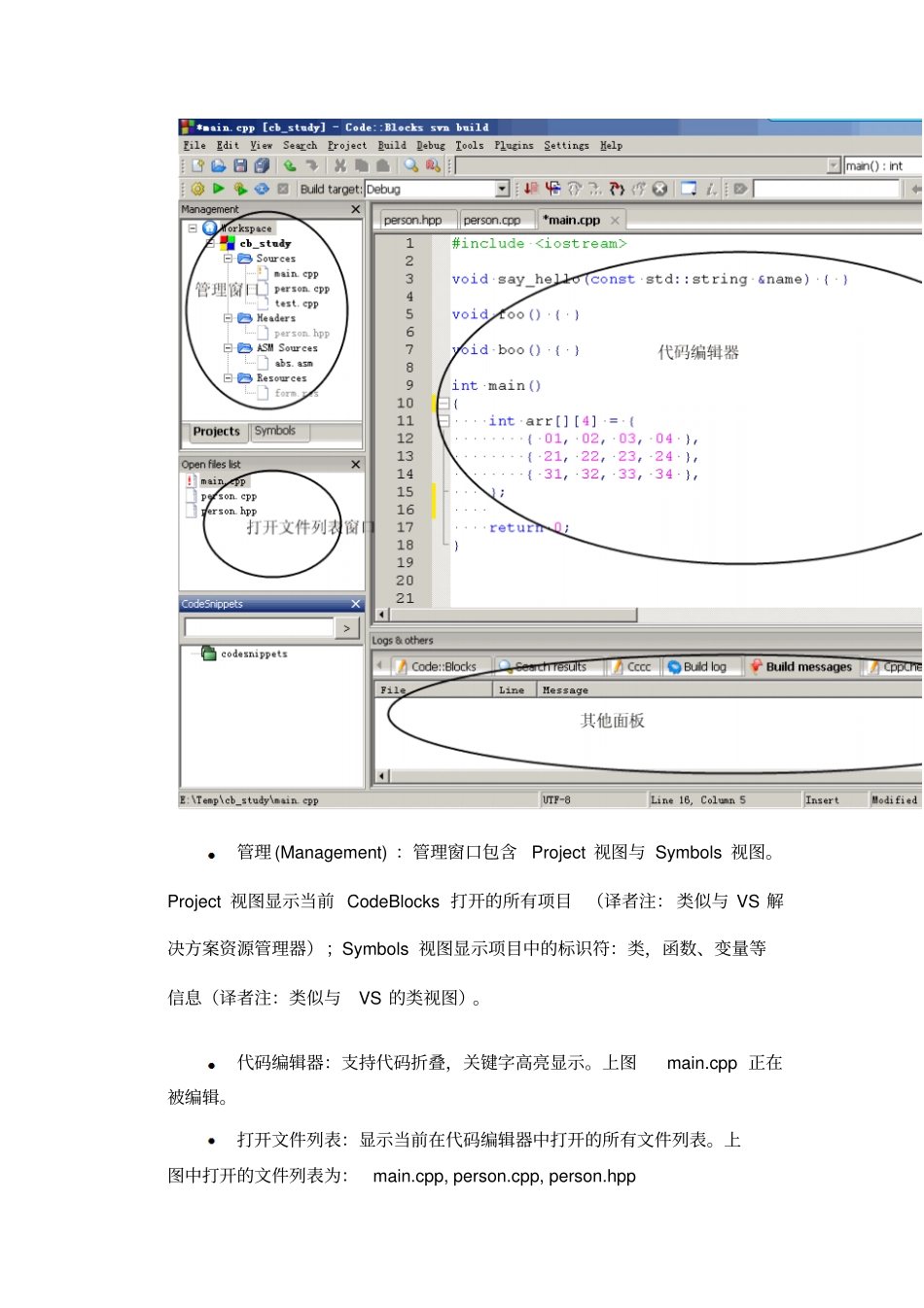Image resolution: width=924 pixels, height=1308 pixels.
Task: Switch to the person.hpp editor tab
Action: click(x=413, y=221)
